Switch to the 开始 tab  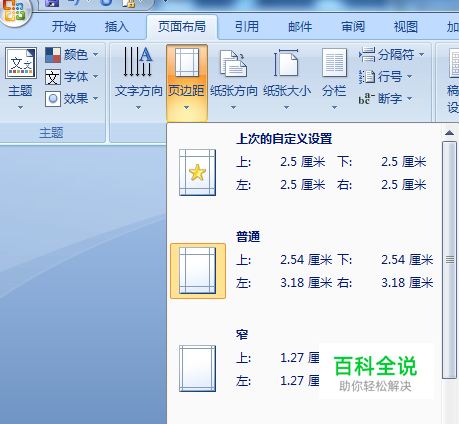(x=64, y=27)
